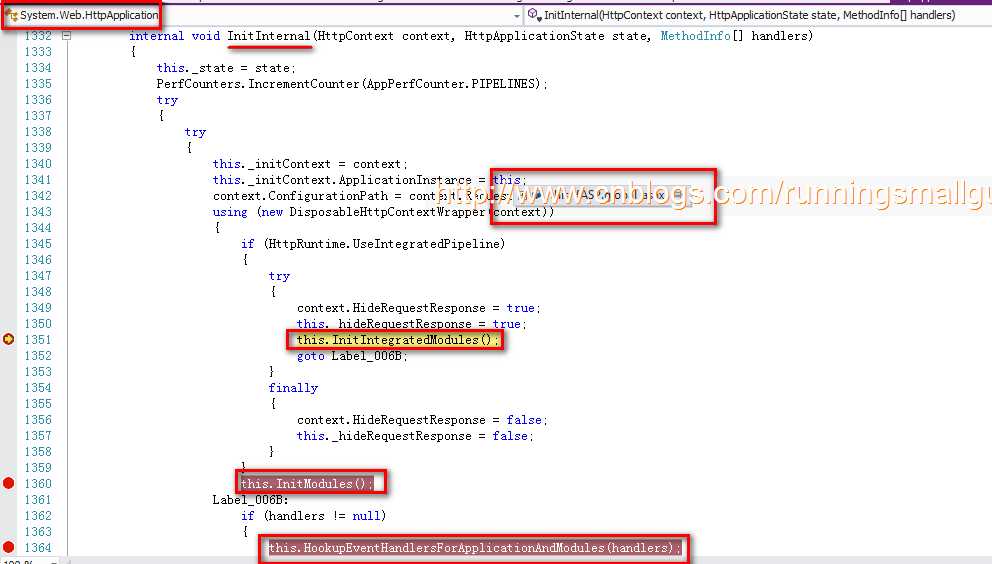This screenshot has width=992, height=564.
Task: Click 'this._hideRequestResponse = true;' line
Action: pos(412,324)
